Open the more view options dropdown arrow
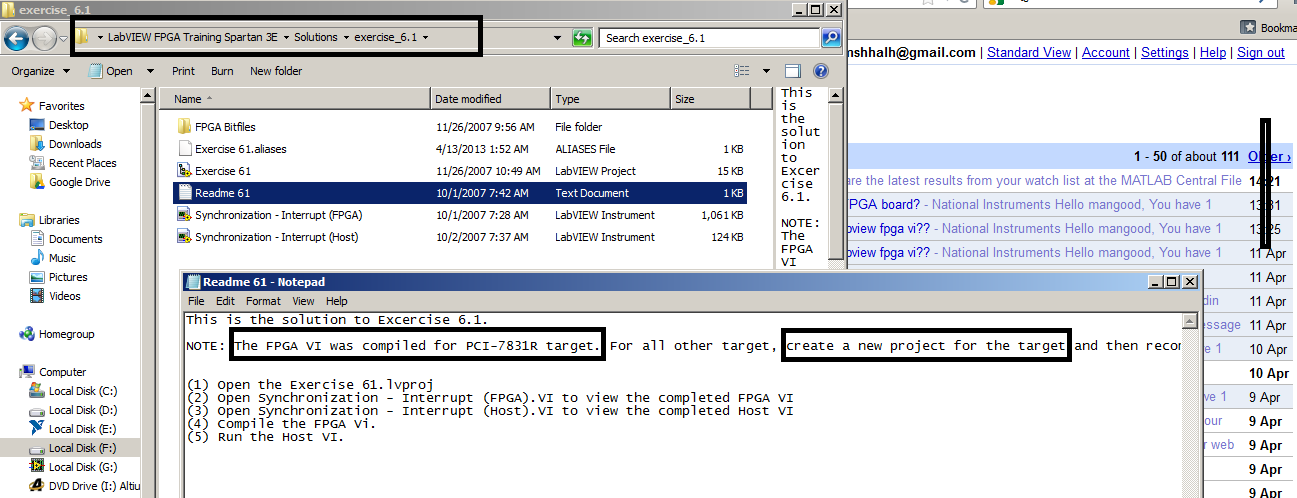Screen dimensions: 1297x498 [x=766, y=71]
